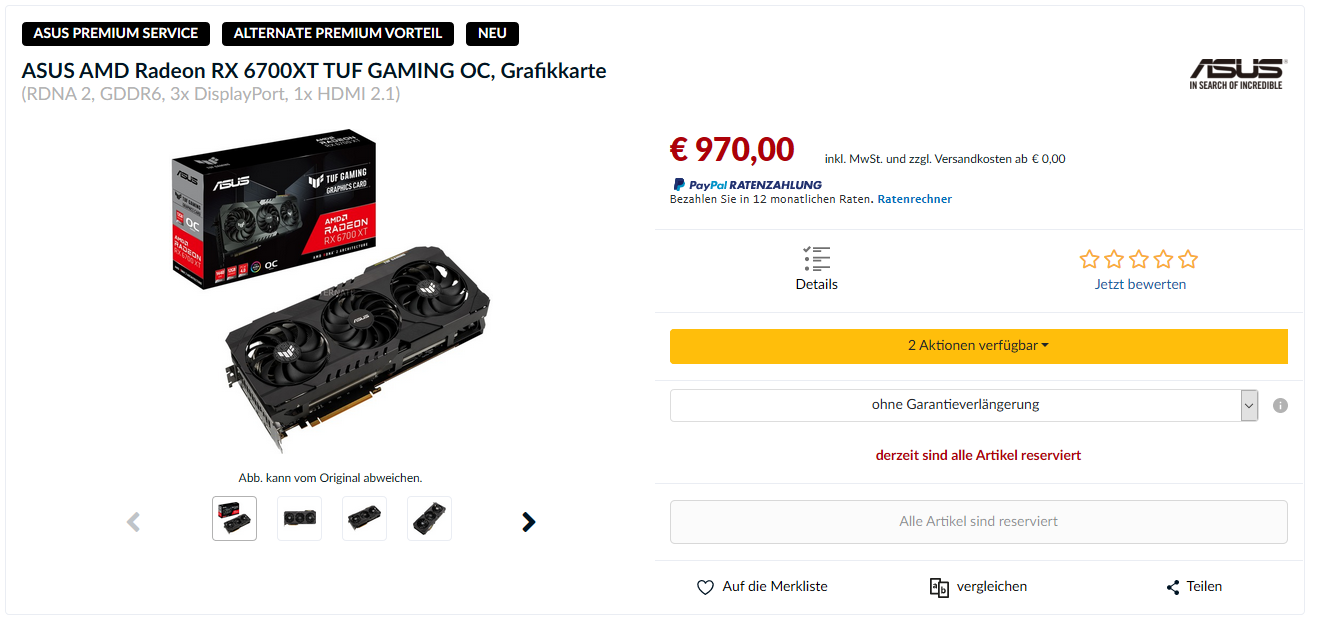1321x626 pixels.
Task: Expand the 2 Aktionen verfügbar dropdown
Action: tap(979, 346)
